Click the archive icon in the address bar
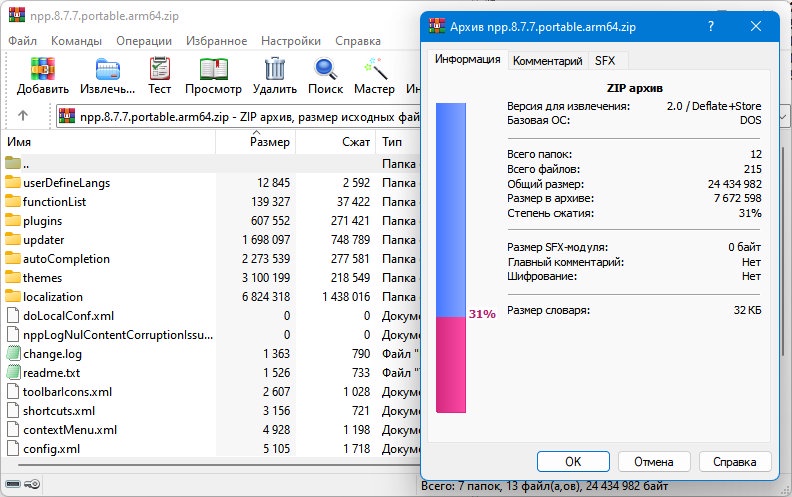792x497 pixels. click(67, 116)
